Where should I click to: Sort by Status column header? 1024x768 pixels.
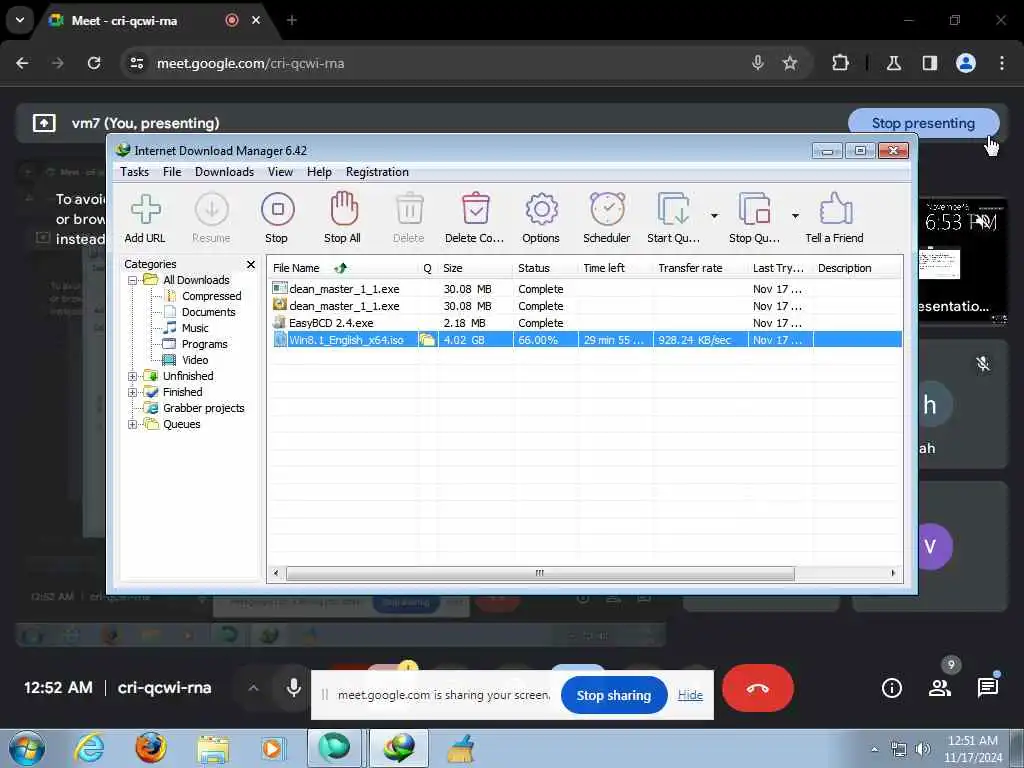tap(545, 268)
